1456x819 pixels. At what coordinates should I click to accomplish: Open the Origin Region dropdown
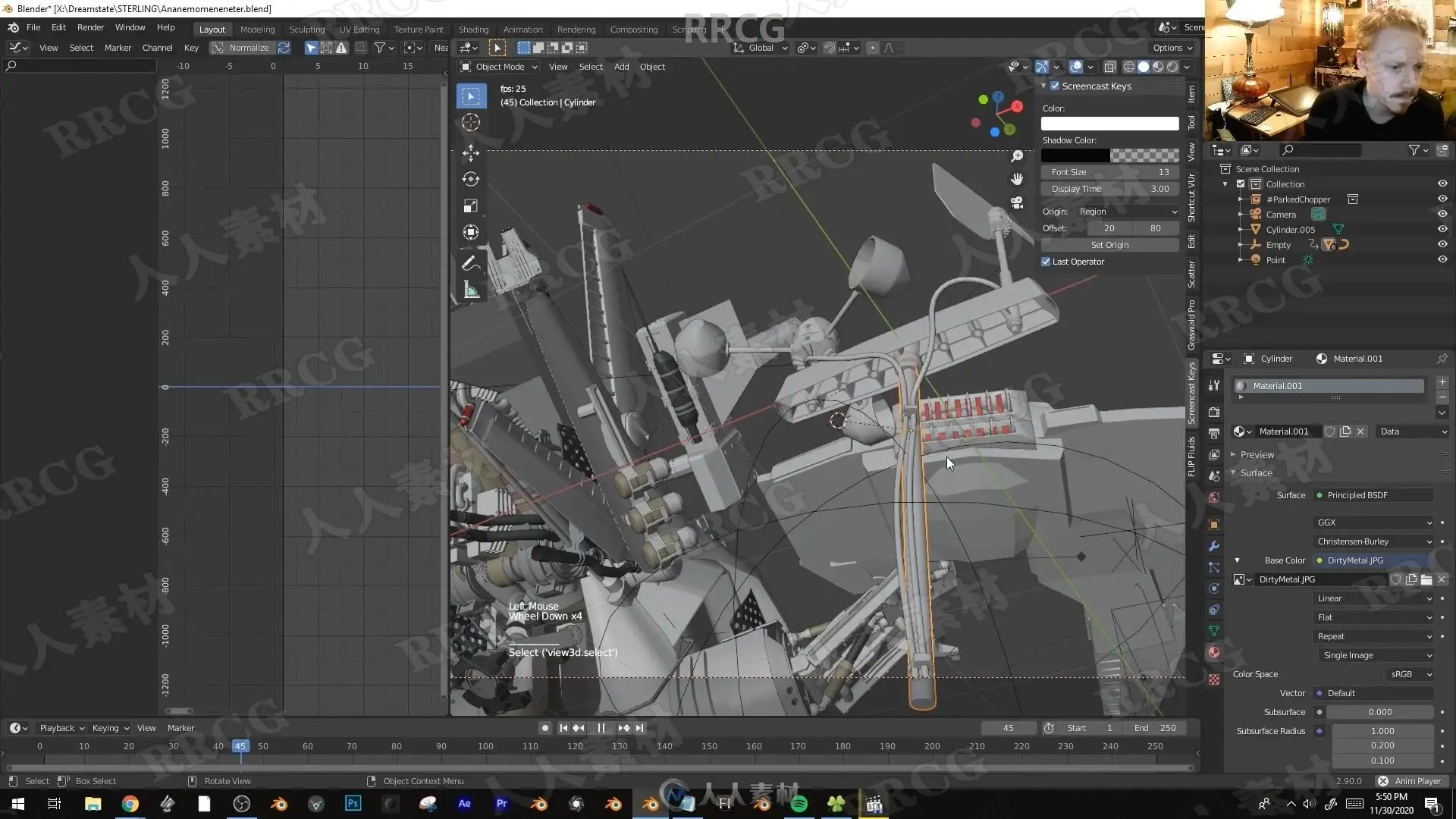1127,212
